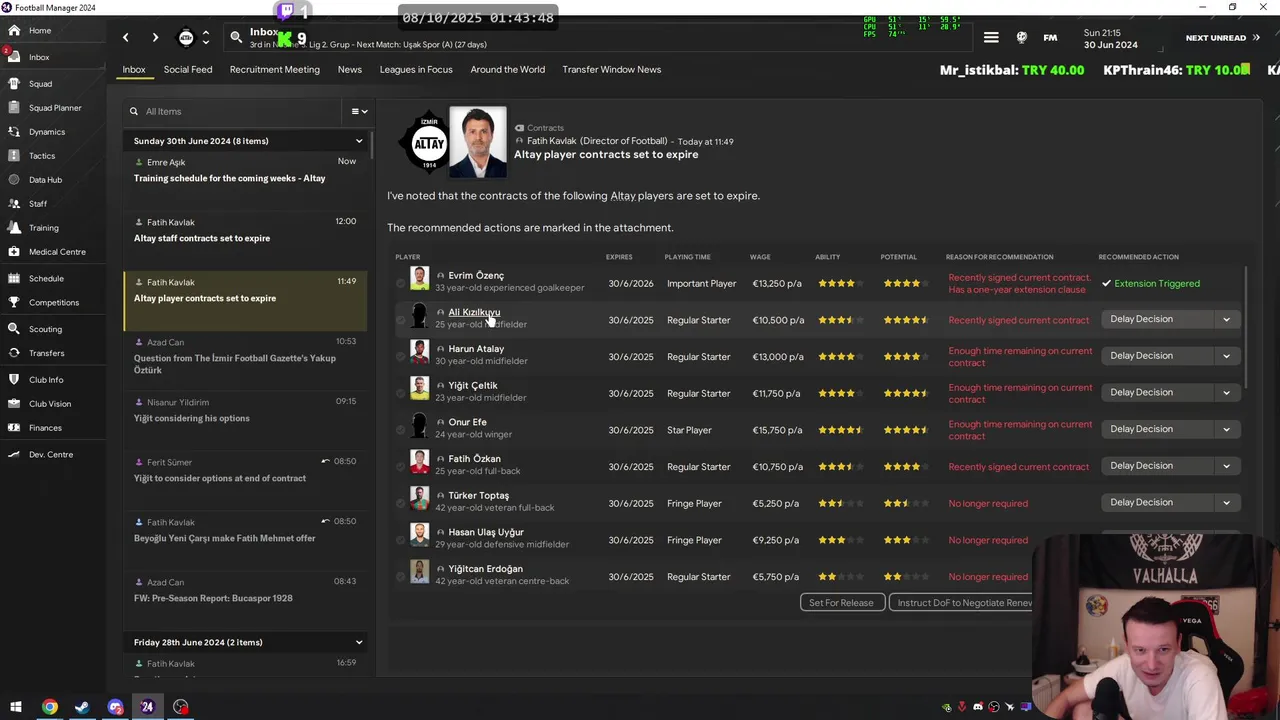Screen dimensions: 1280x720
Task: Open Google Chrome from the taskbar
Action: [x=49, y=707]
